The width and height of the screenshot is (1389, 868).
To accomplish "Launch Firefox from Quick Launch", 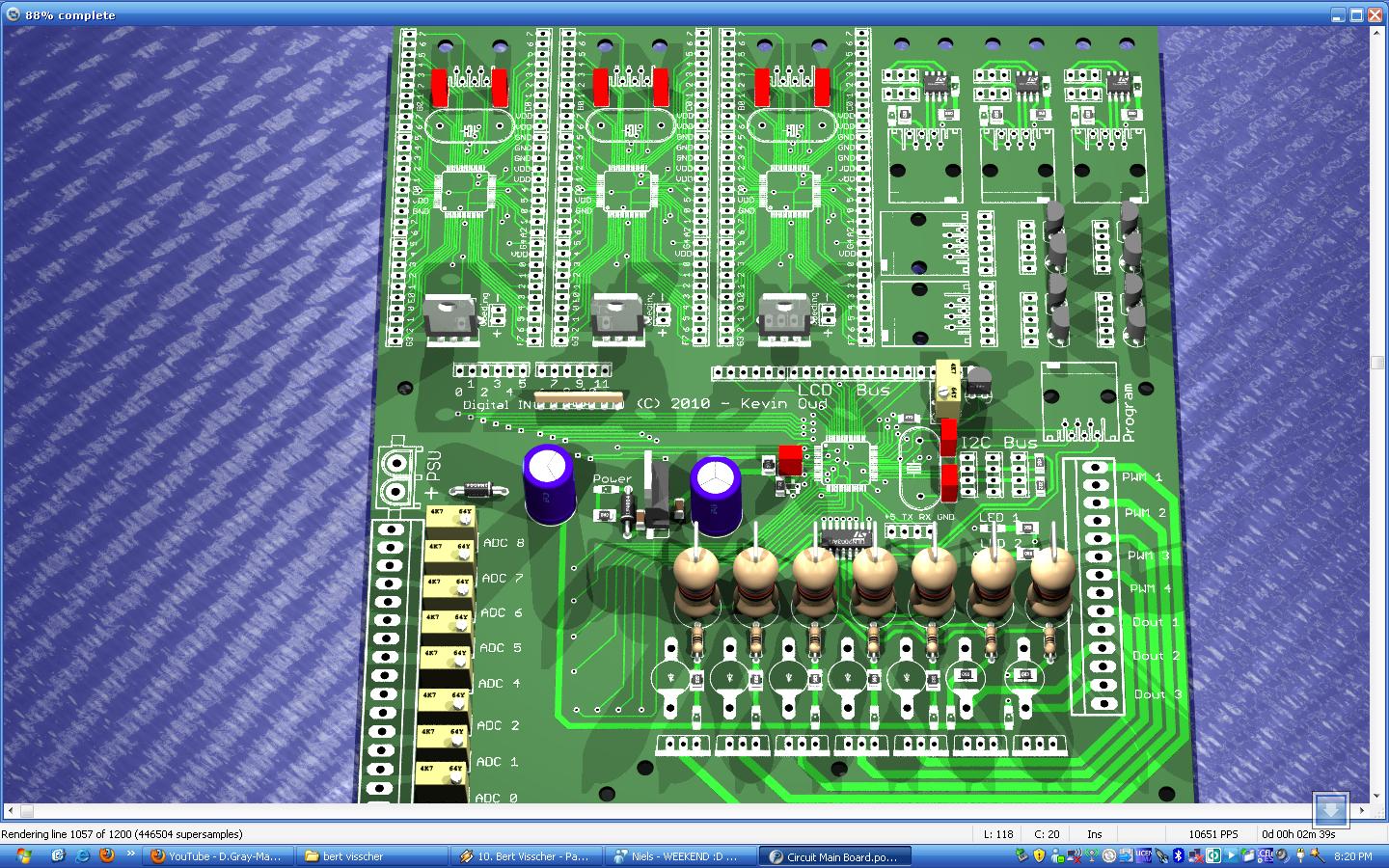I will 106,855.
